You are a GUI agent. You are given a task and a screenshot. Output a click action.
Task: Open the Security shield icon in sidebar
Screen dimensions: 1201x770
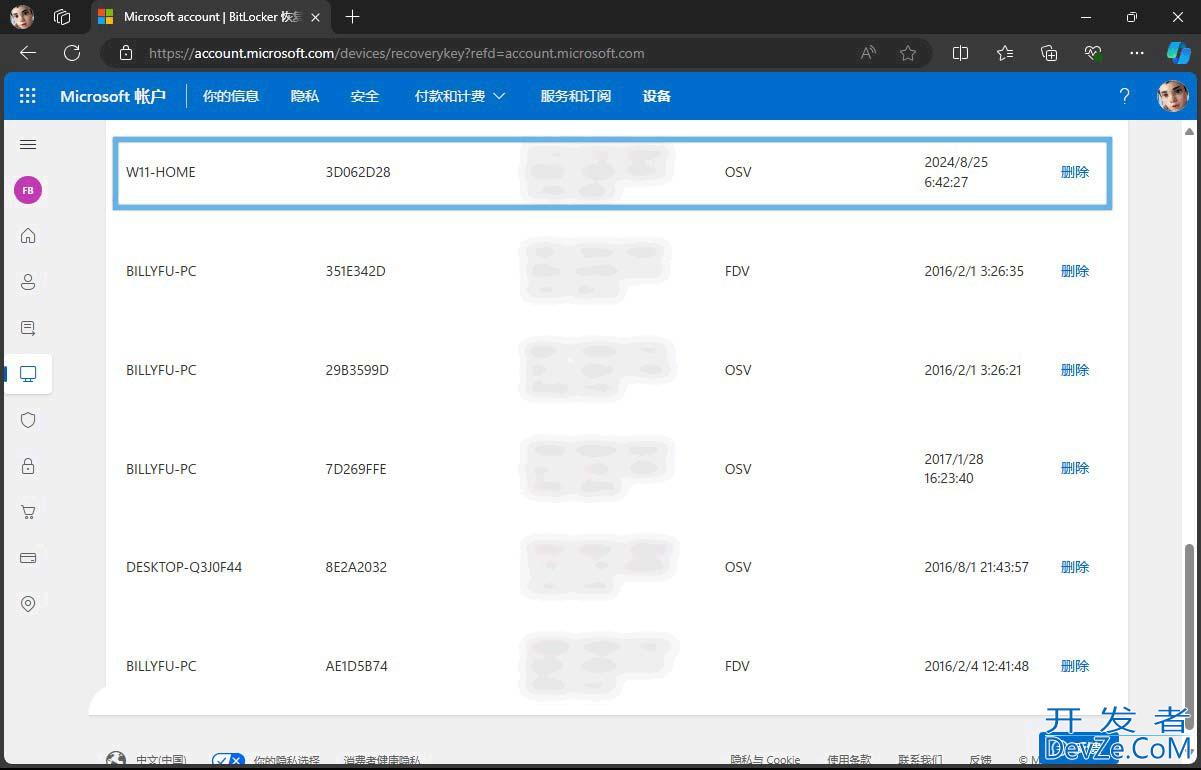(x=28, y=420)
